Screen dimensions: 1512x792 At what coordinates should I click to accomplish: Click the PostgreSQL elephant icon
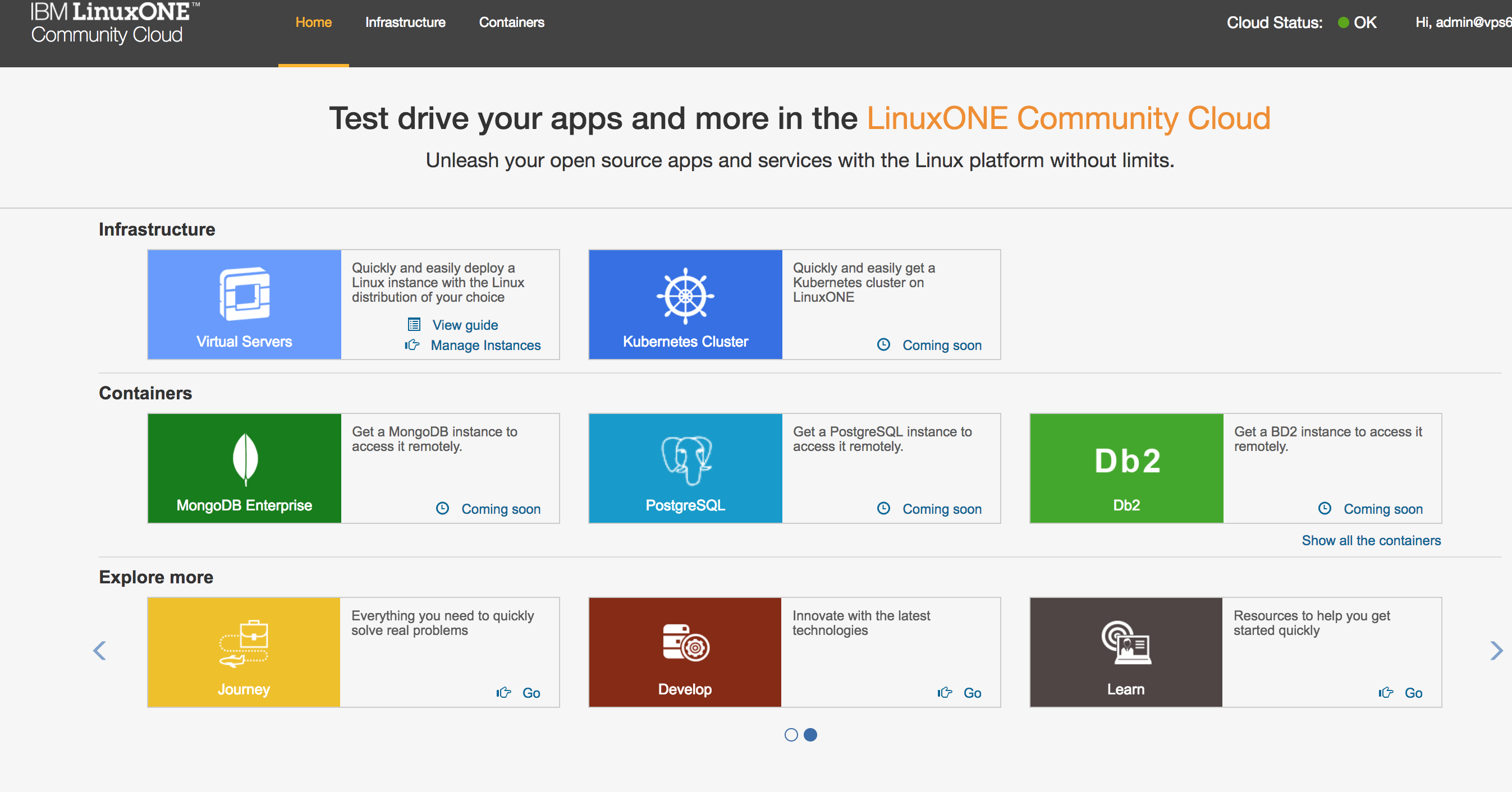[x=686, y=460]
